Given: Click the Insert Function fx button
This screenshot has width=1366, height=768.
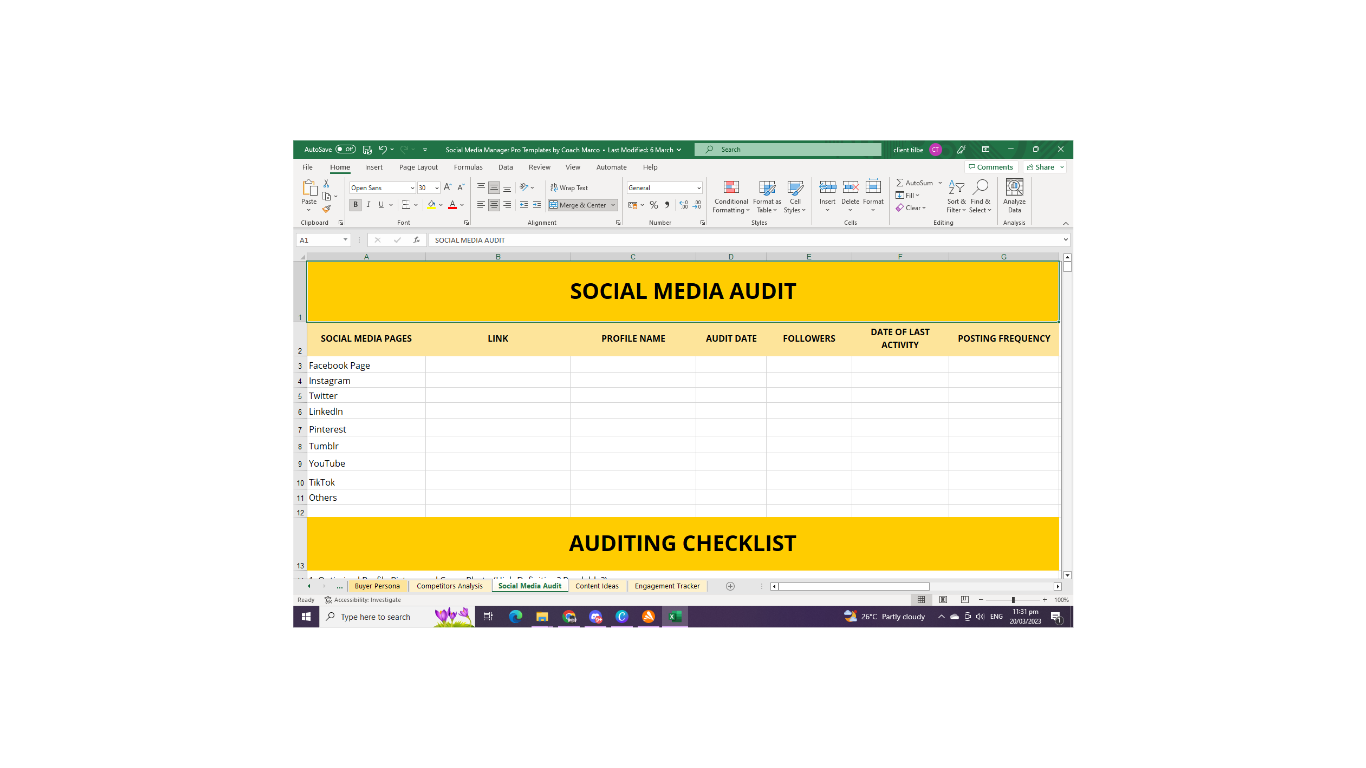Looking at the screenshot, I should pyautogui.click(x=416, y=240).
